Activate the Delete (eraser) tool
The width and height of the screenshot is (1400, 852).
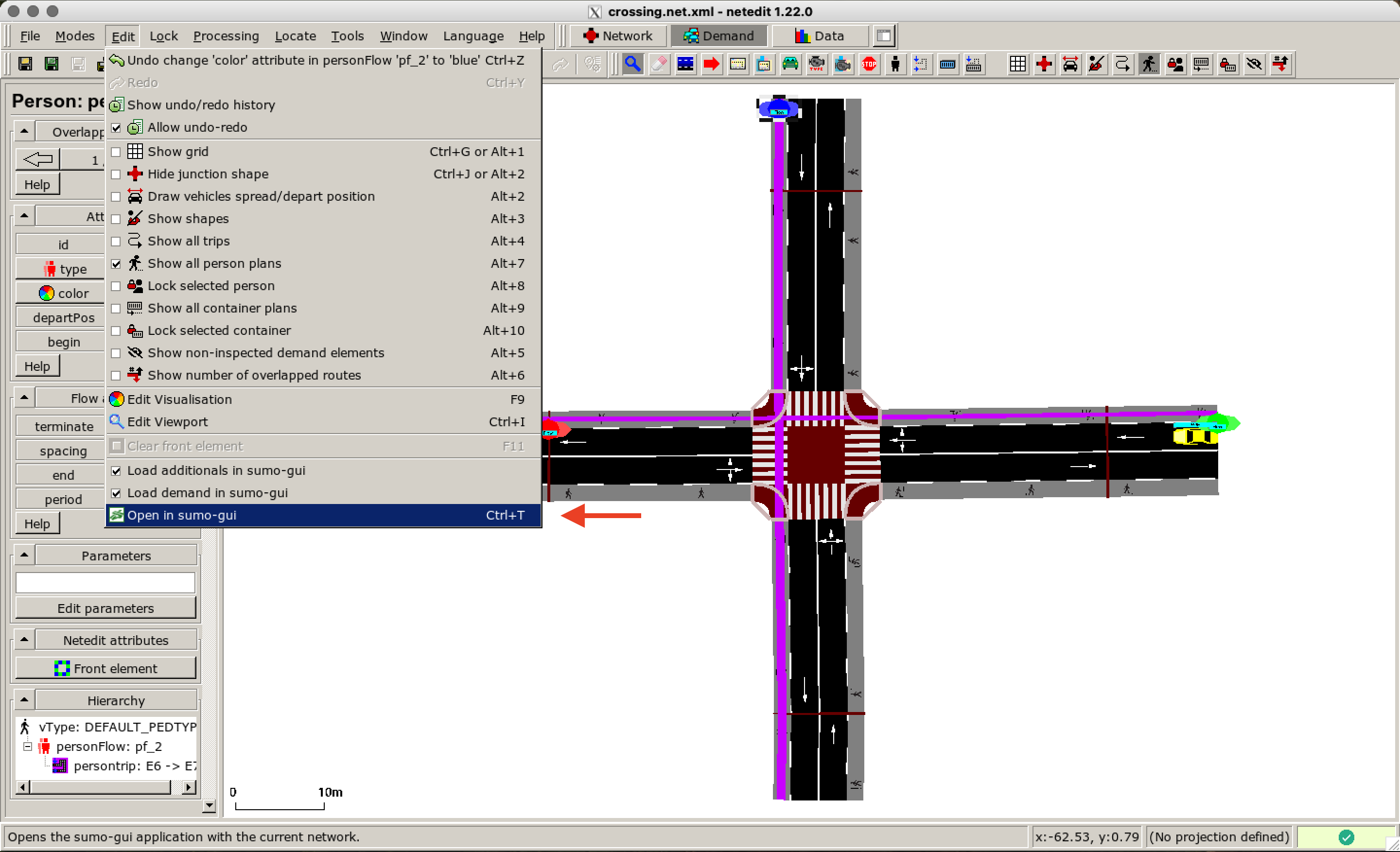click(659, 64)
